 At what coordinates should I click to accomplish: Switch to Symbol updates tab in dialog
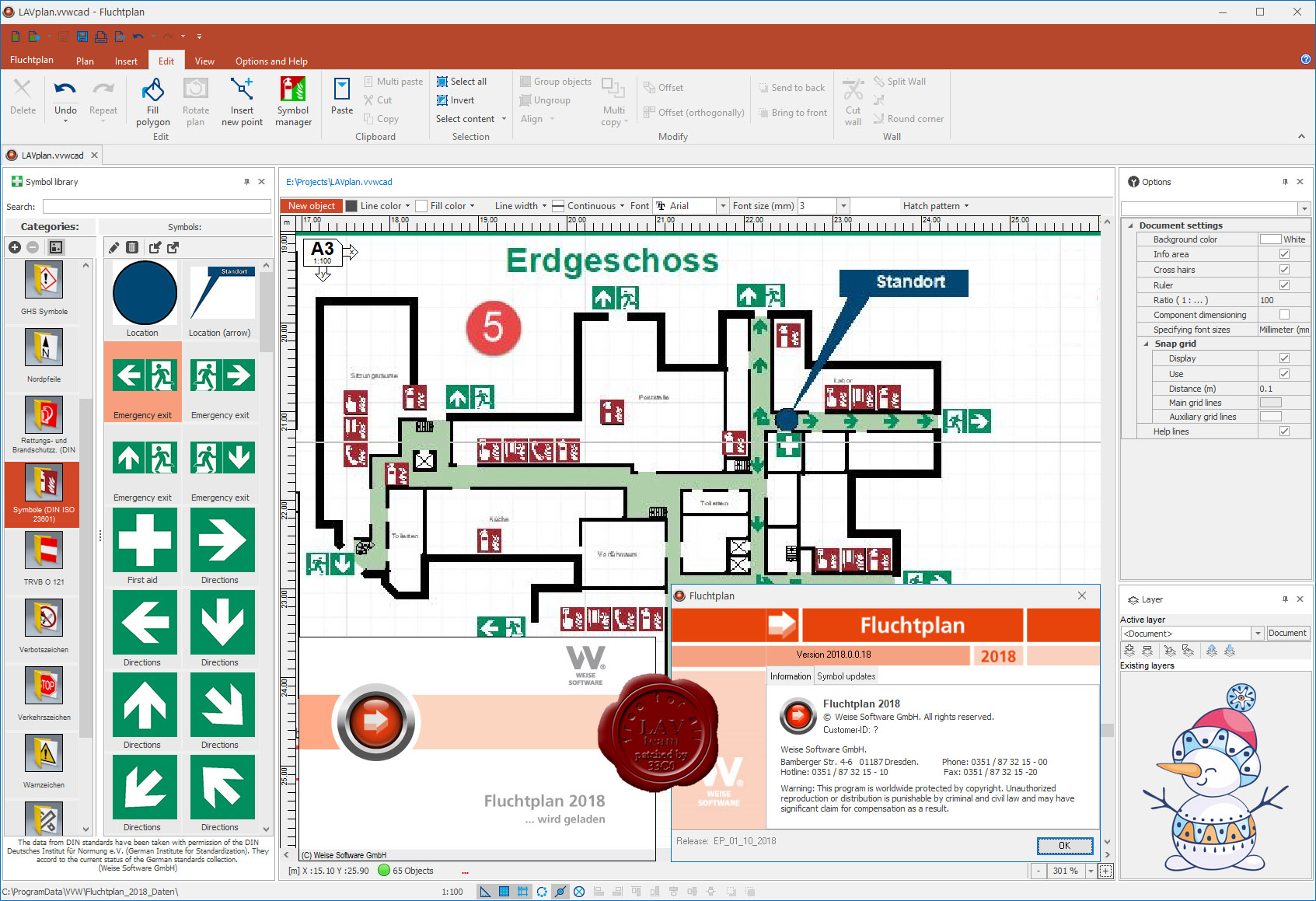click(846, 676)
